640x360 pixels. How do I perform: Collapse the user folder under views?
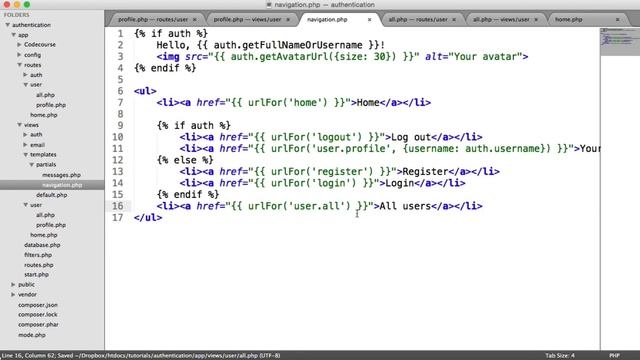click(25, 205)
